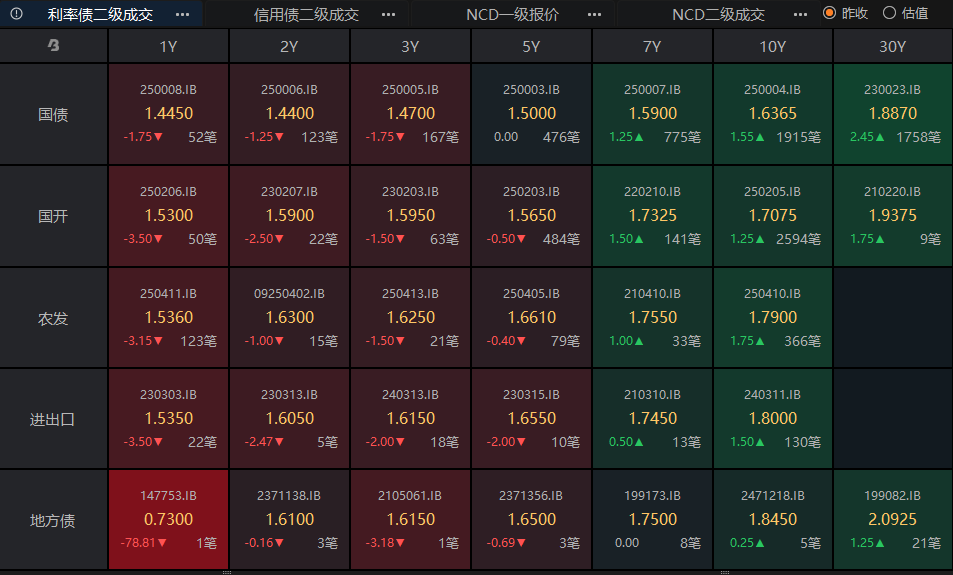The image size is (953, 575).
Task: Switch to NCD二级成交 tab
Action: coord(718,14)
